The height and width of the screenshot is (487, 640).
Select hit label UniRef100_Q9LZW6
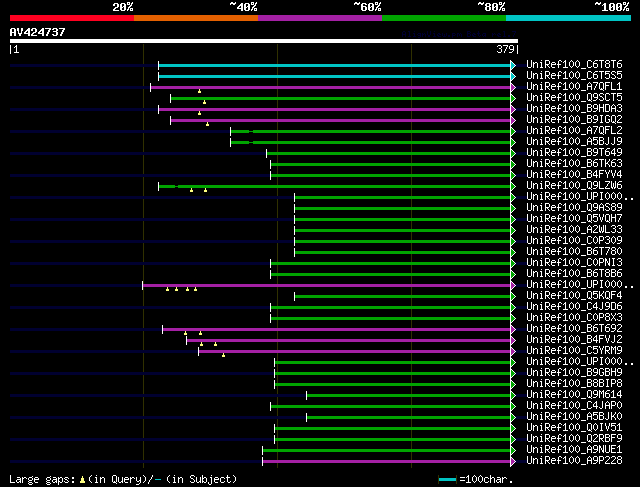[x=574, y=186]
